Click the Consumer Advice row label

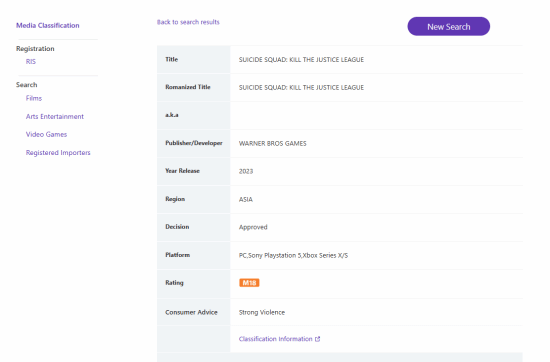pos(191,312)
